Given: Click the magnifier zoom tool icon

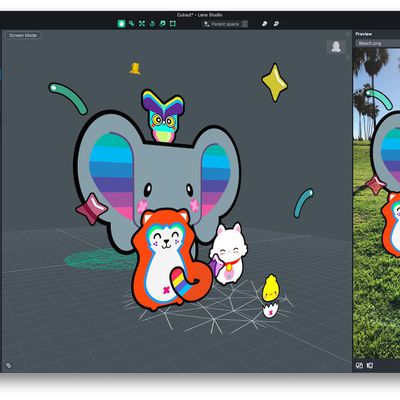Looking at the screenshot, I should (132, 24).
